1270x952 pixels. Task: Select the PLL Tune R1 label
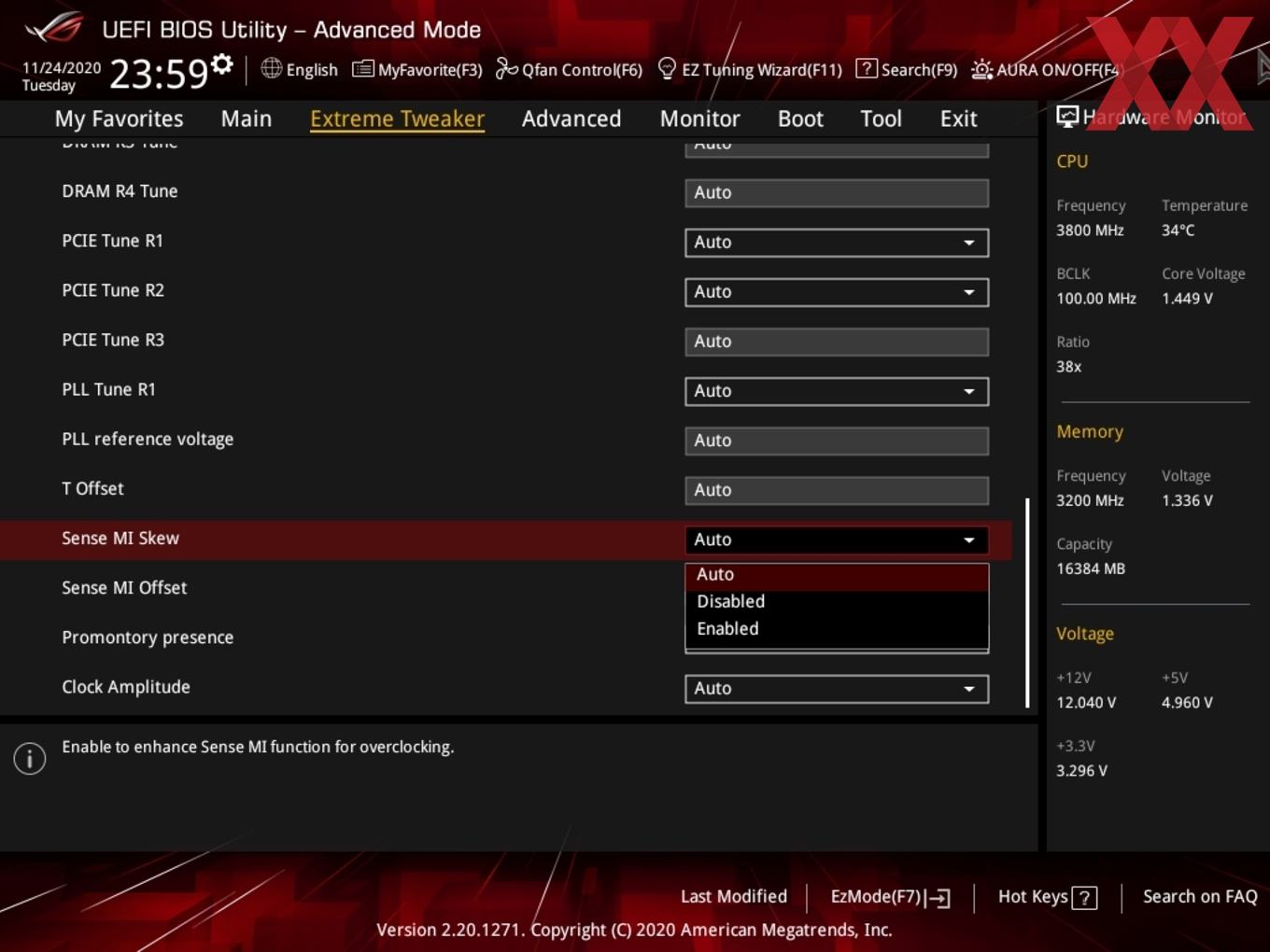coord(108,389)
